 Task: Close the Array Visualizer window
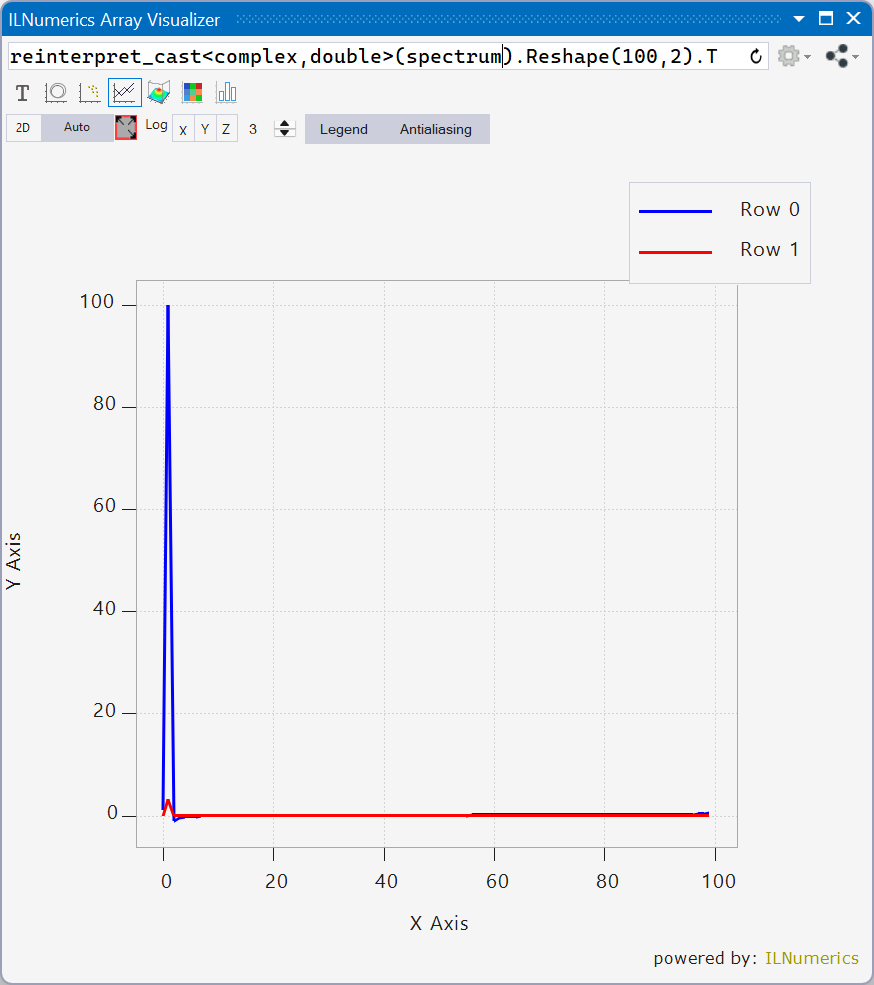[853, 19]
